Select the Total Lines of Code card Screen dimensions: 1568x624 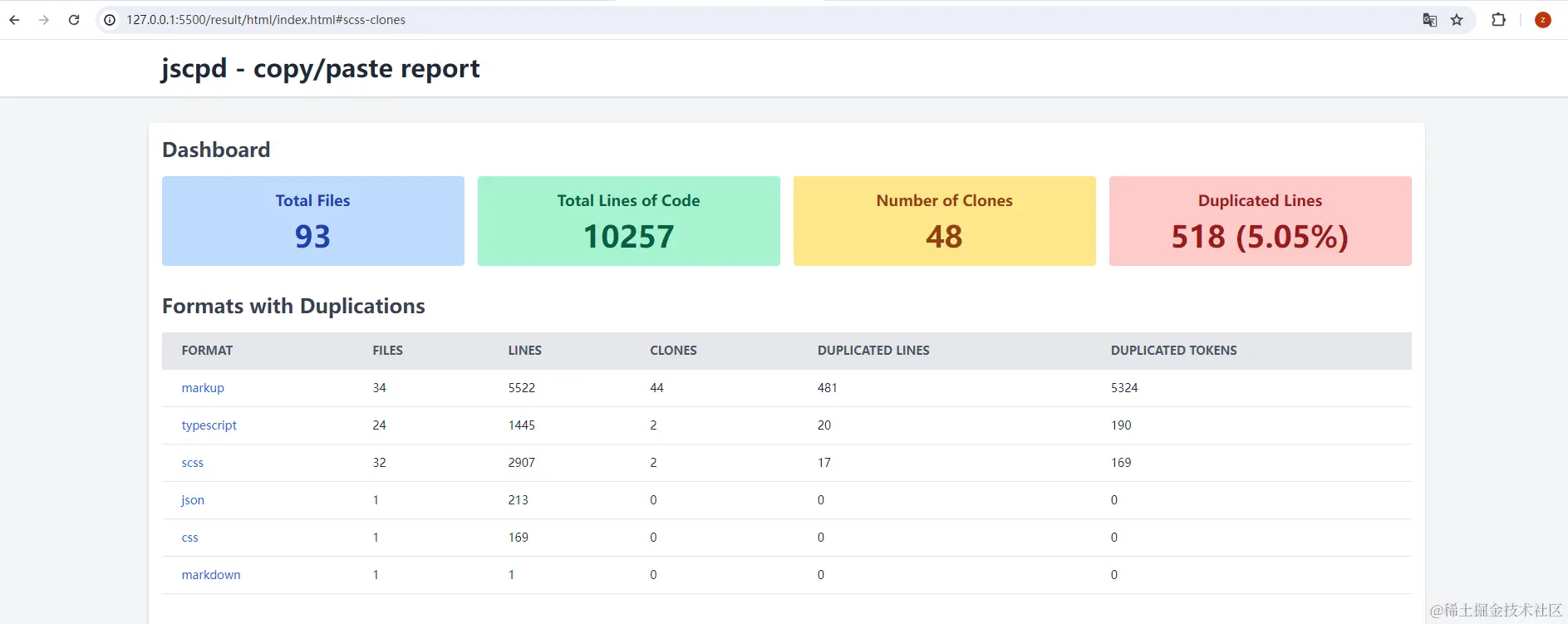click(629, 221)
